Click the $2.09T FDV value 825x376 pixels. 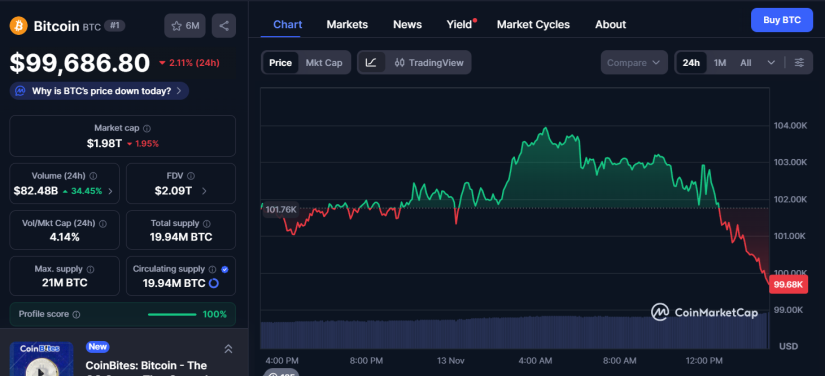[x=173, y=191]
